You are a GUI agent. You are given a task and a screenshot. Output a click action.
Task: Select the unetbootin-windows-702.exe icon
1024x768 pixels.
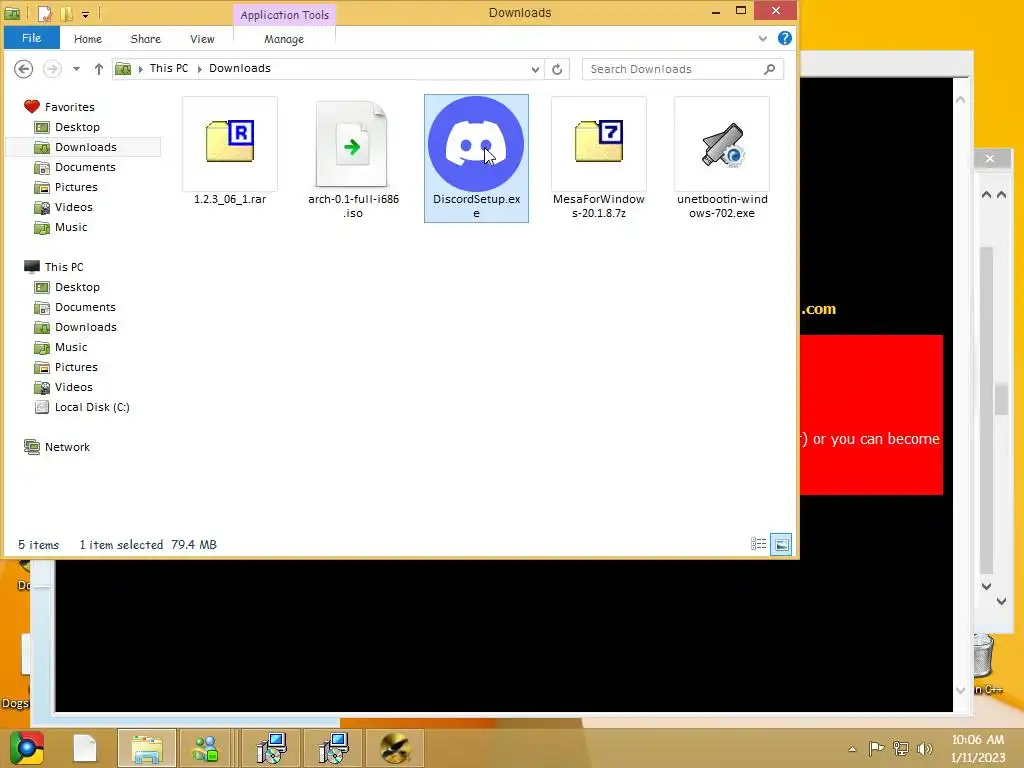(722, 144)
